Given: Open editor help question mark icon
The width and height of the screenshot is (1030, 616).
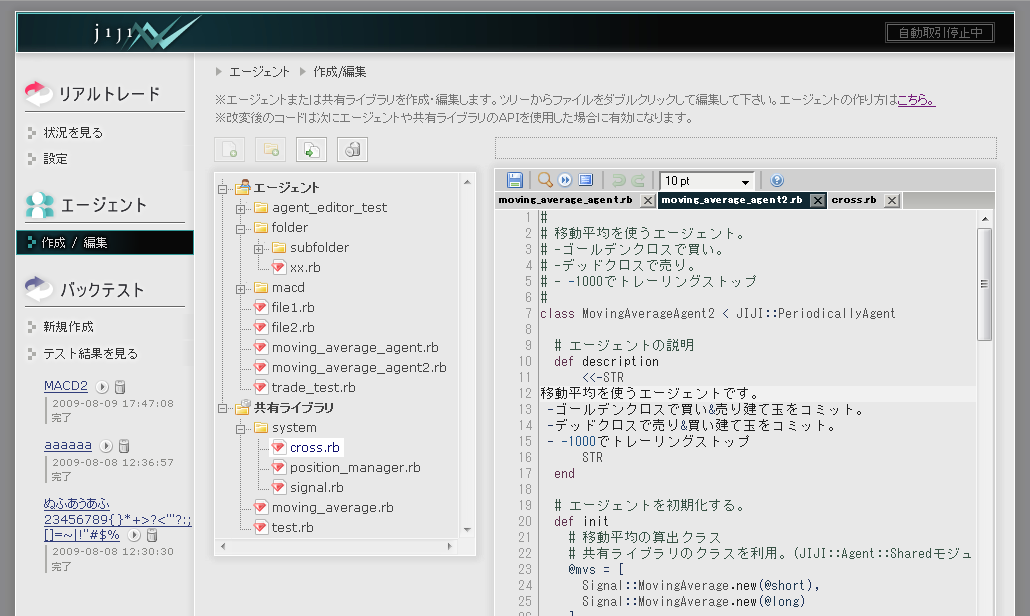Looking at the screenshot, I should (776, 180).
